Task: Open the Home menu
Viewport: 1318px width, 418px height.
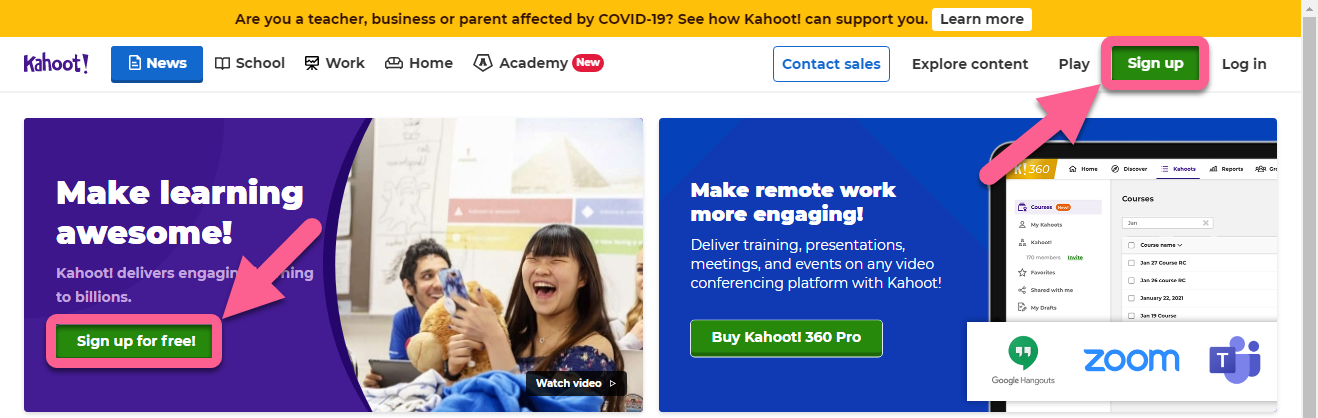Action: [419, 63]
